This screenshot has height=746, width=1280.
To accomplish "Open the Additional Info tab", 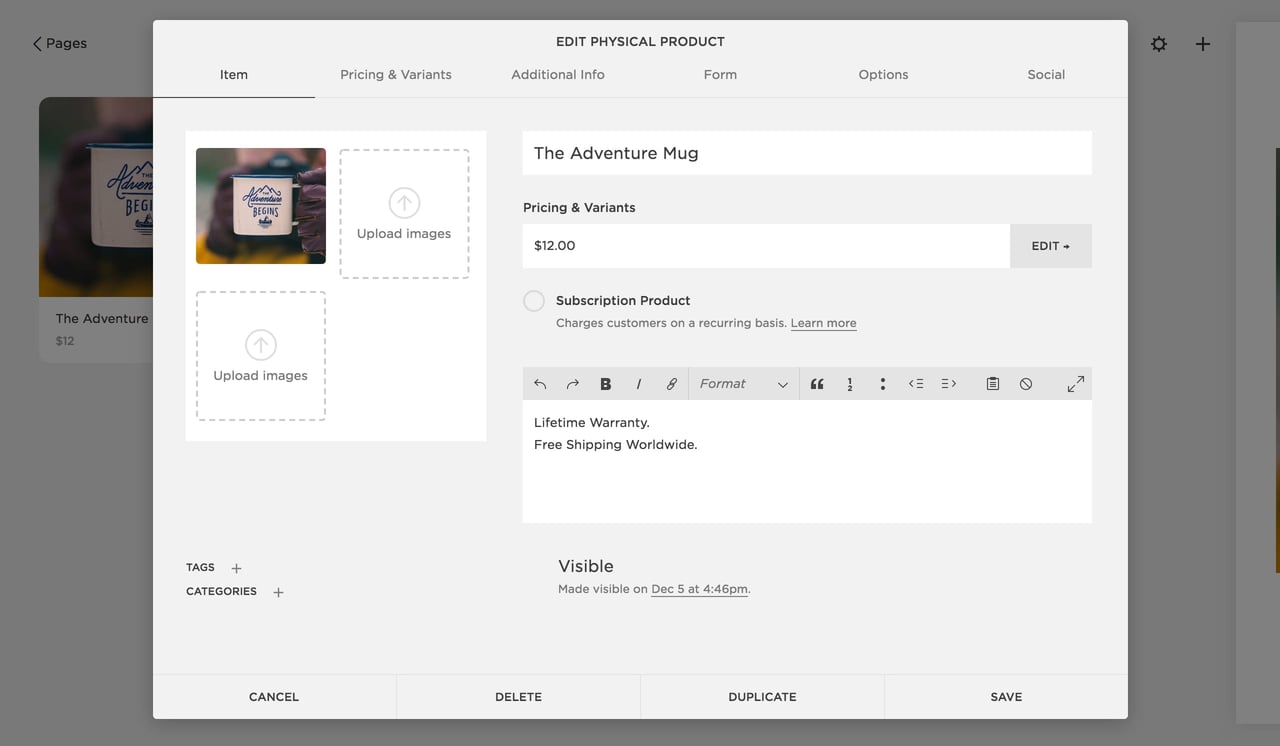I will [x=557, y=74].
